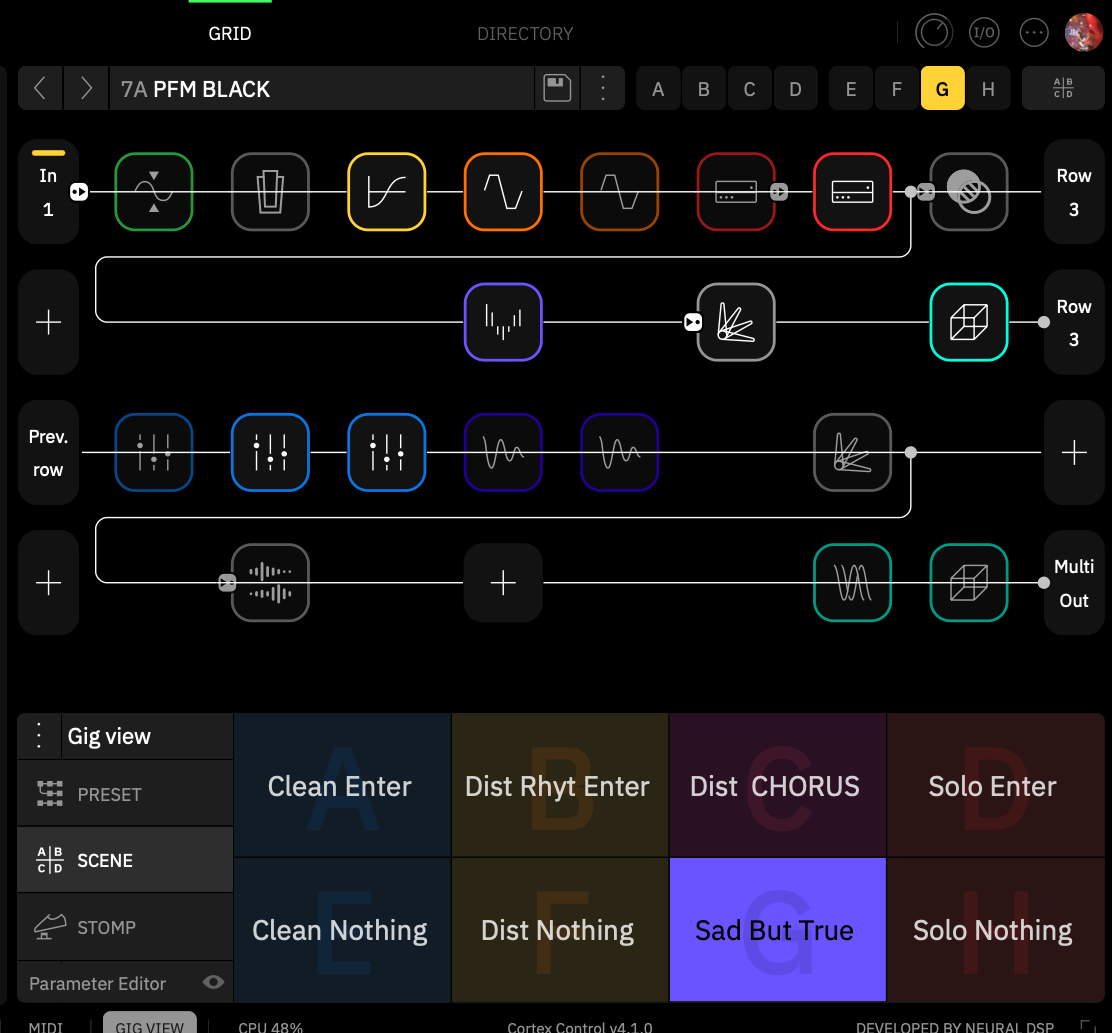Select the STOMP mode in Gig view
The width and height of the screenshot is (1112, 1033).
126,927
